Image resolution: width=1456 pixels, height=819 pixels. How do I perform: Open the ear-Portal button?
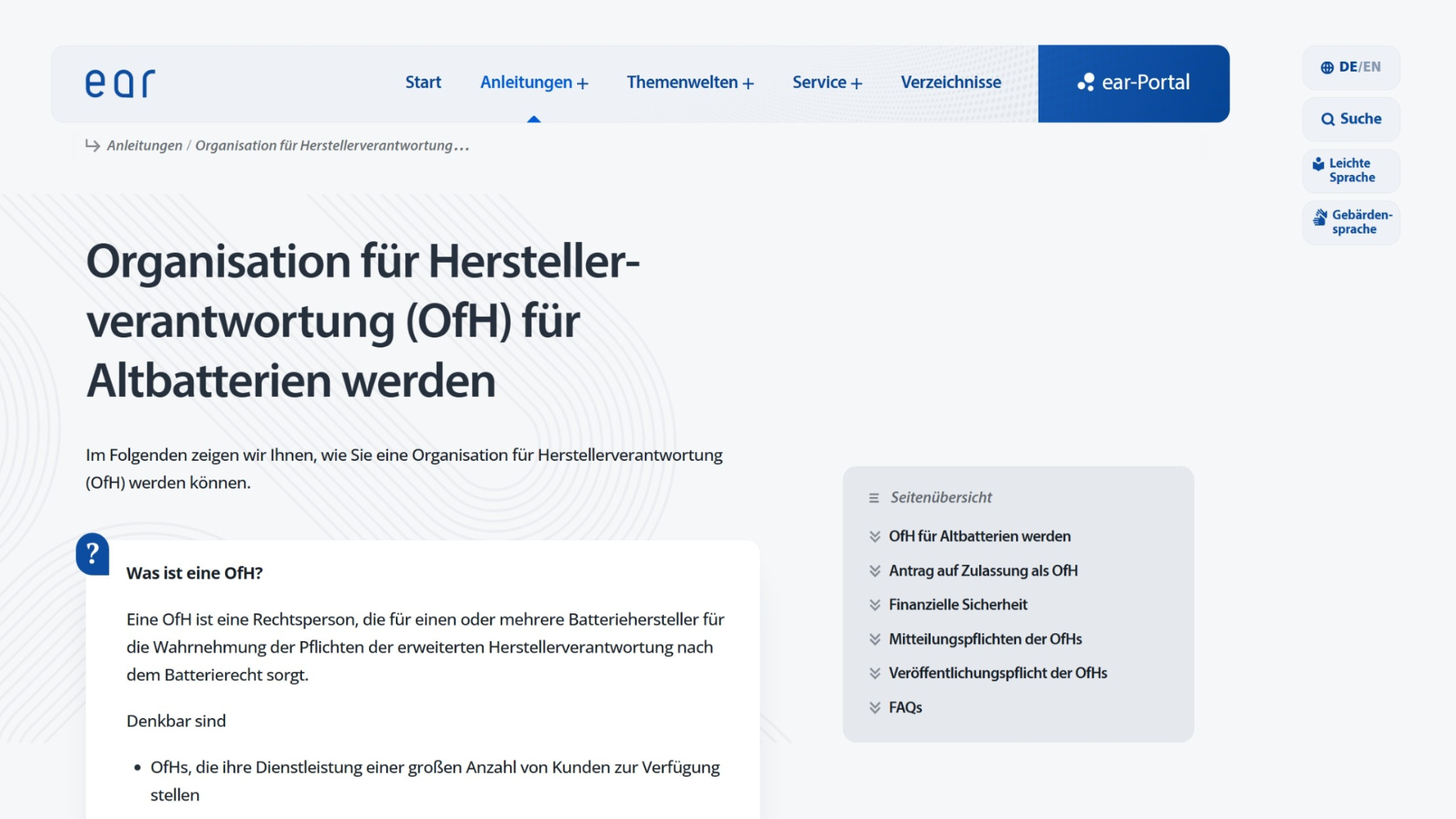[x=1133, y=83]
